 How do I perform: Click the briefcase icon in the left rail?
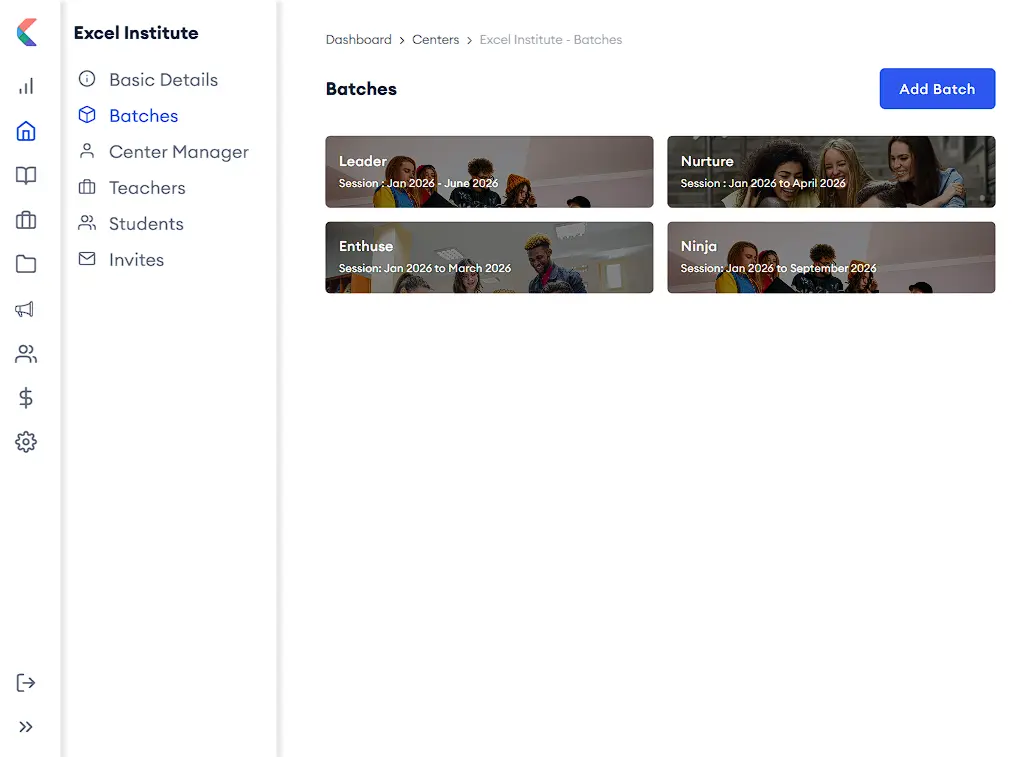26,220
